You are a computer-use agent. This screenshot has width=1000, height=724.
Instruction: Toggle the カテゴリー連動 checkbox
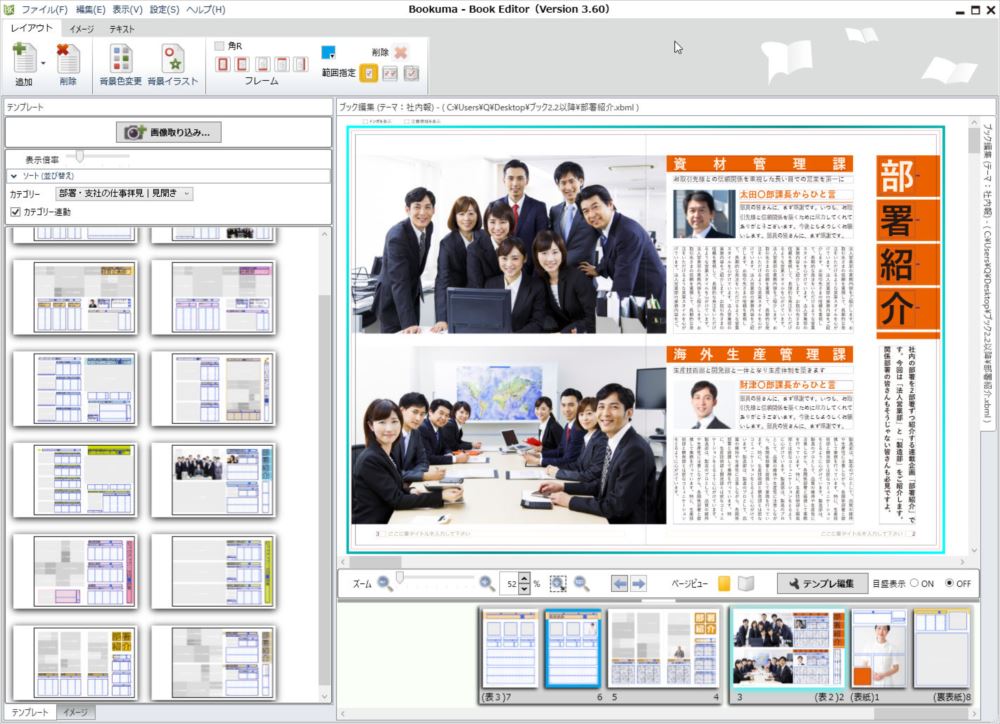(x=13, y=211)
